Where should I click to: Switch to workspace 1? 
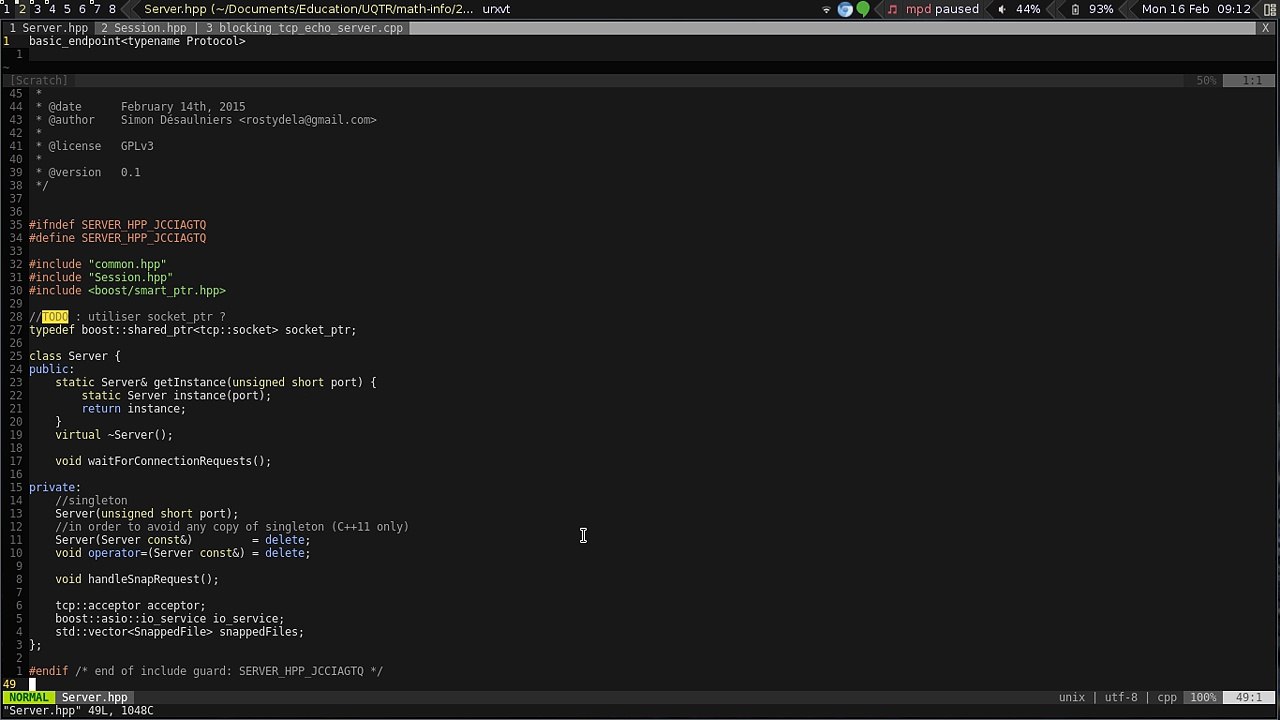(x=7, y=9)
